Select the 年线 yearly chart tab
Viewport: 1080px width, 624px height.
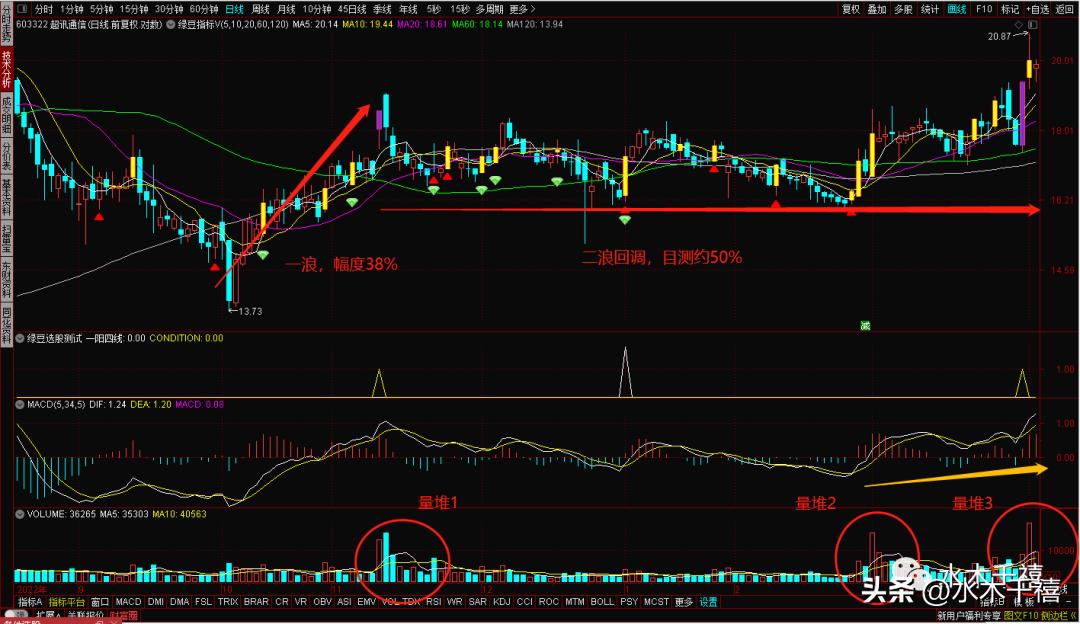pos(408,9)
